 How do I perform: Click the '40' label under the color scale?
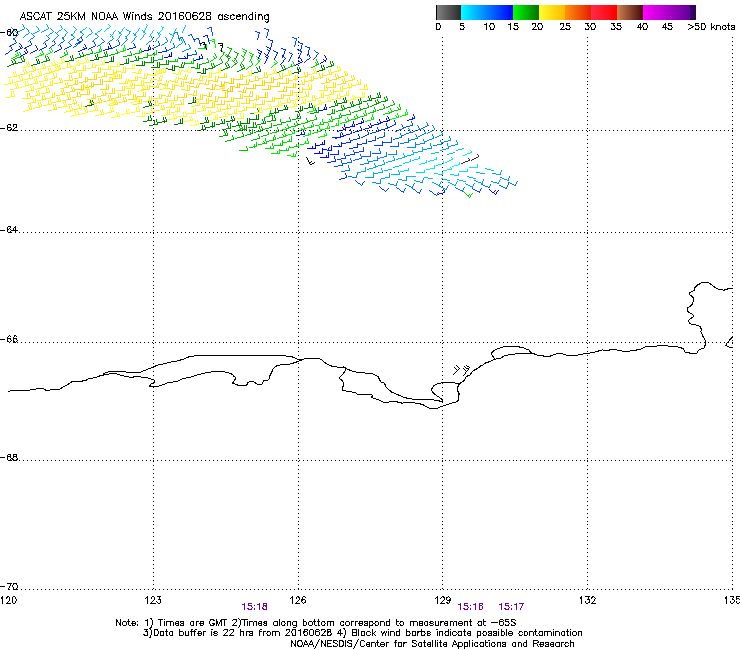(642, 27)
